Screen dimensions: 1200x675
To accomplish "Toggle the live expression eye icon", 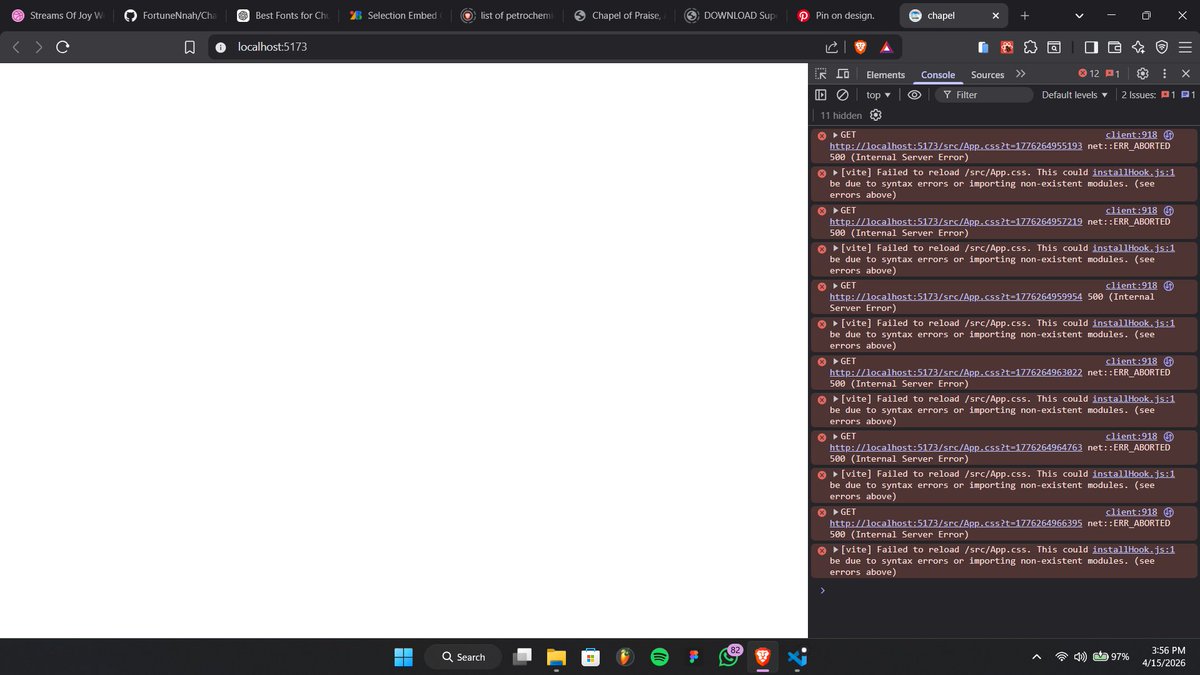I will point(914,95).
